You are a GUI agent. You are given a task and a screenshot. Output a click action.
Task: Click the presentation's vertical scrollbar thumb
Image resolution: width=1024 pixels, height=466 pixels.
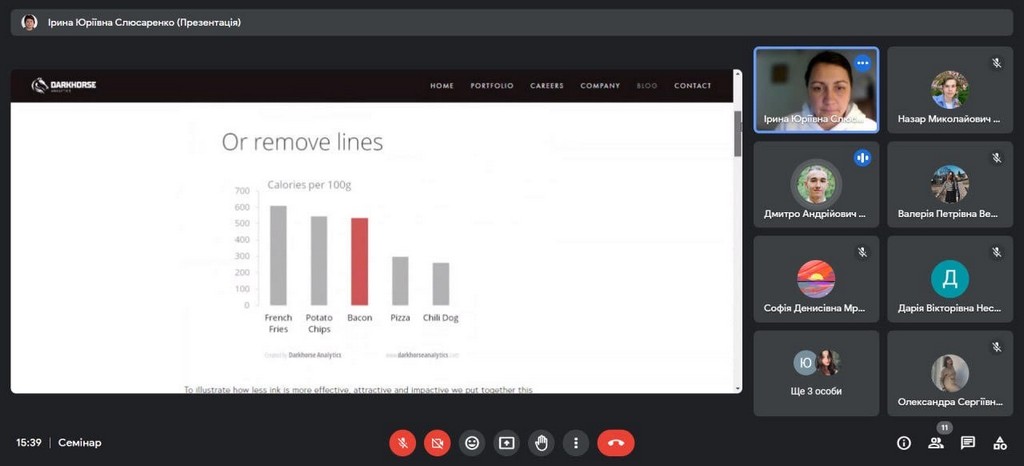tap(738, 132)
